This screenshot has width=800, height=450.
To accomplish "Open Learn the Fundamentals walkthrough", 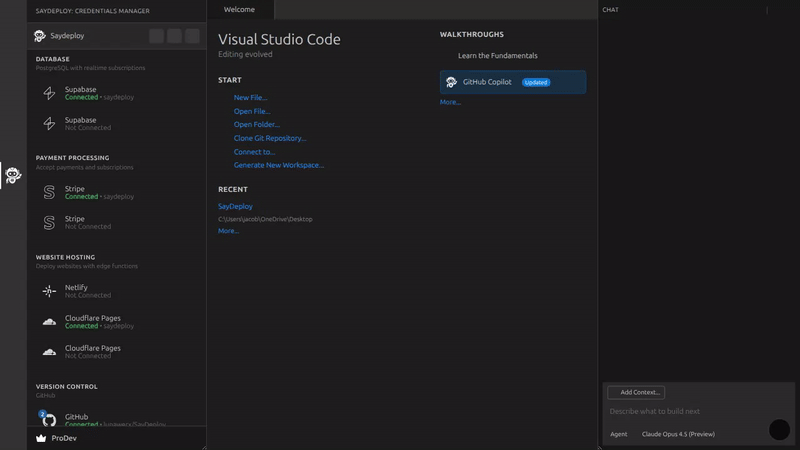I will [497, 56].
